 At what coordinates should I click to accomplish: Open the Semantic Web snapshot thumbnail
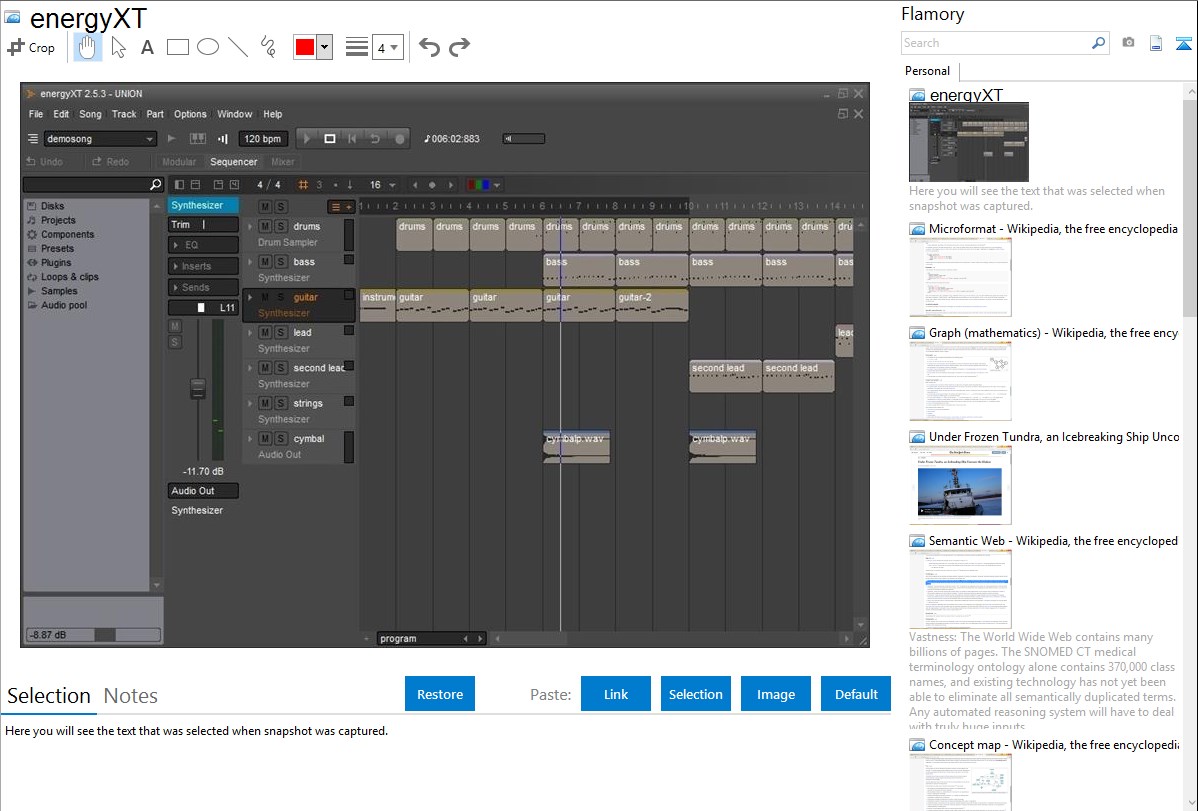960,588
